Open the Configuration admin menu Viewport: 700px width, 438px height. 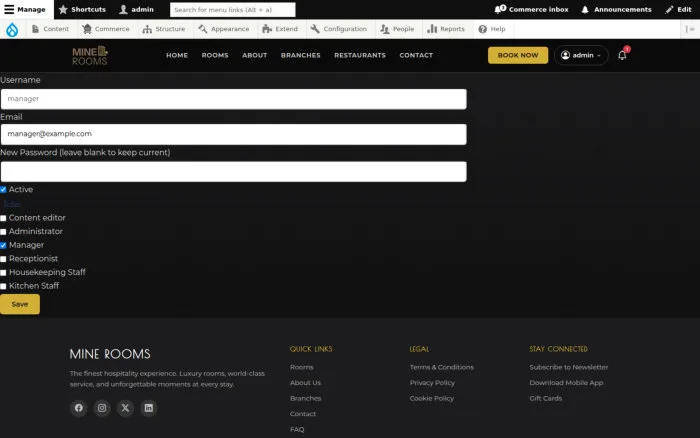coord(339,29)
